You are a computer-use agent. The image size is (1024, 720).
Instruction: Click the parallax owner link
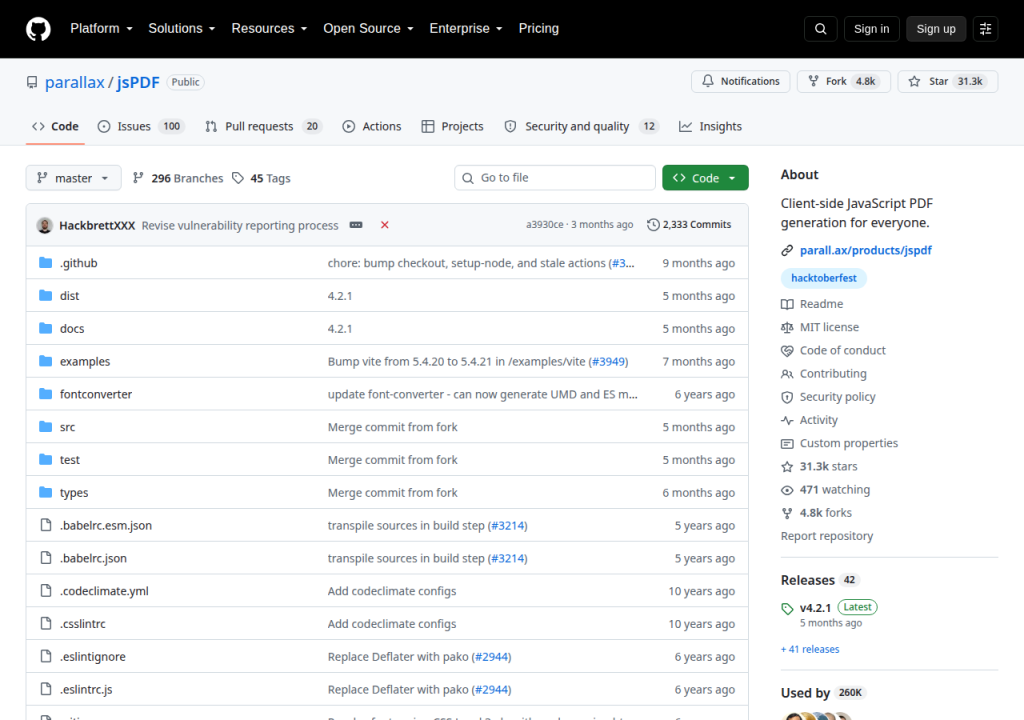click(74, 82)
